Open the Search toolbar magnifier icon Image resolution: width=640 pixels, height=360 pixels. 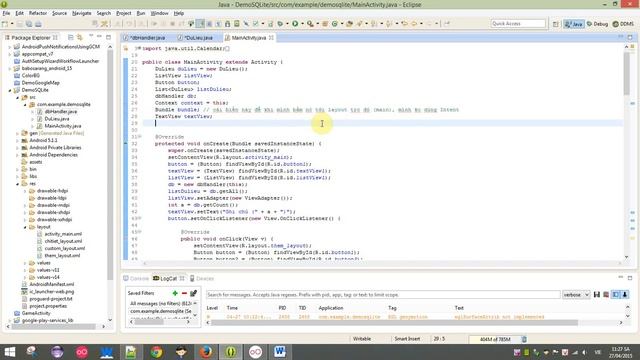[x=310, y=24]
